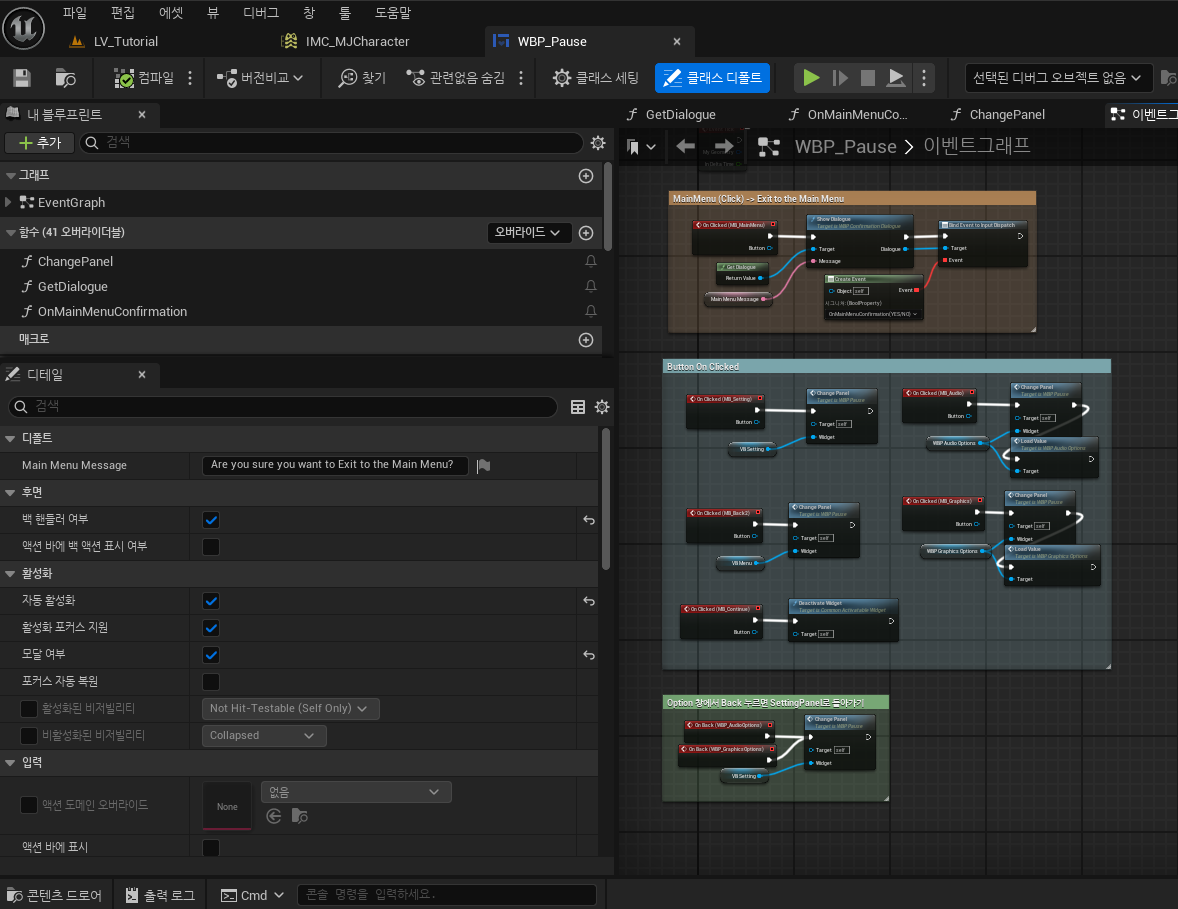Click the Details panel property matrix icon
This screenshot has height=909, width=1178.
(x=577, y=407)
